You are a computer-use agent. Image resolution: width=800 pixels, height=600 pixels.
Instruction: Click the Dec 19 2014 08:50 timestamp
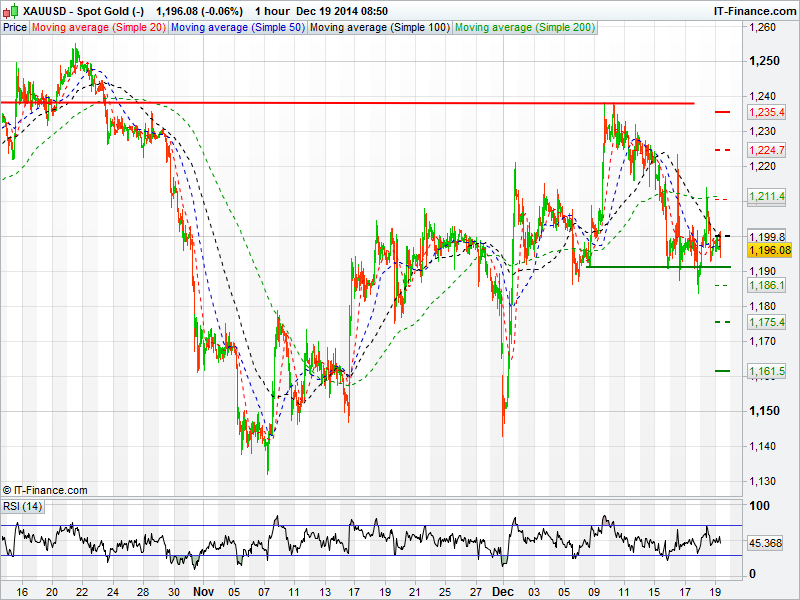point(342,11)
